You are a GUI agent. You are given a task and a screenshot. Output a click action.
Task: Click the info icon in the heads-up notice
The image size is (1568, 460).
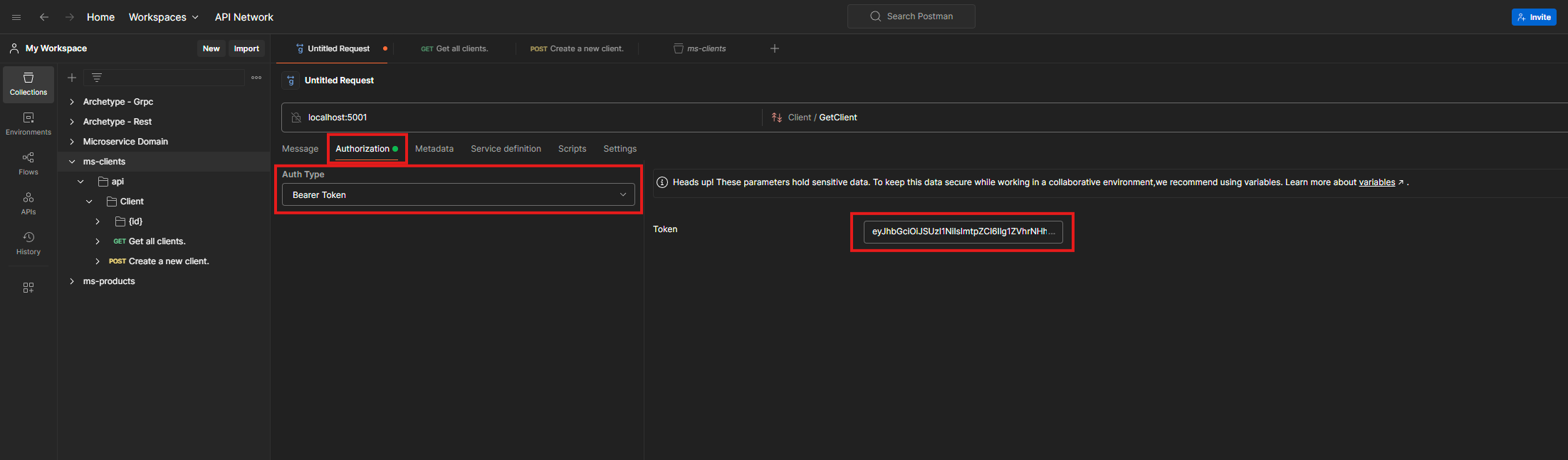(x=662, y=182)
